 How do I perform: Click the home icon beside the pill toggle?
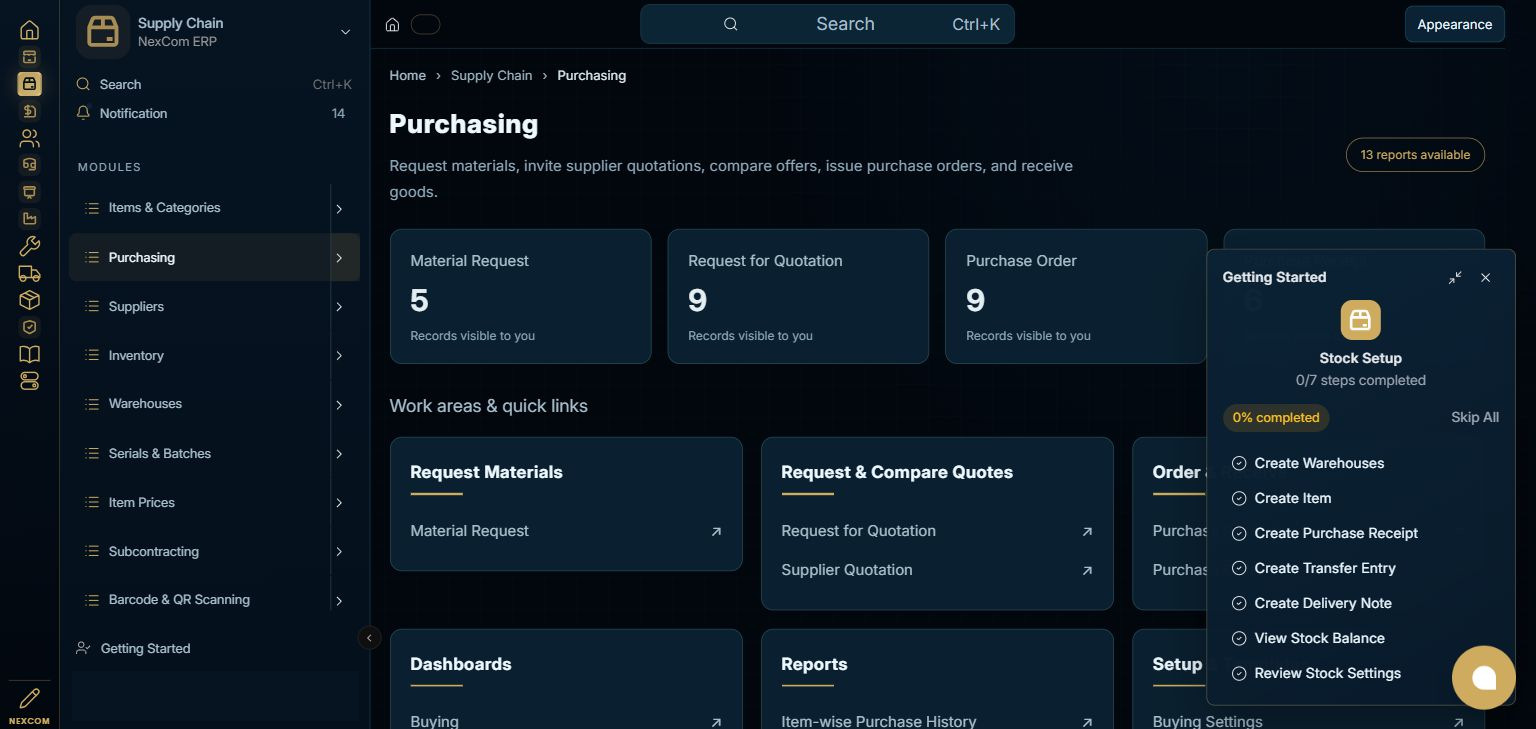(x=393, y=24)
